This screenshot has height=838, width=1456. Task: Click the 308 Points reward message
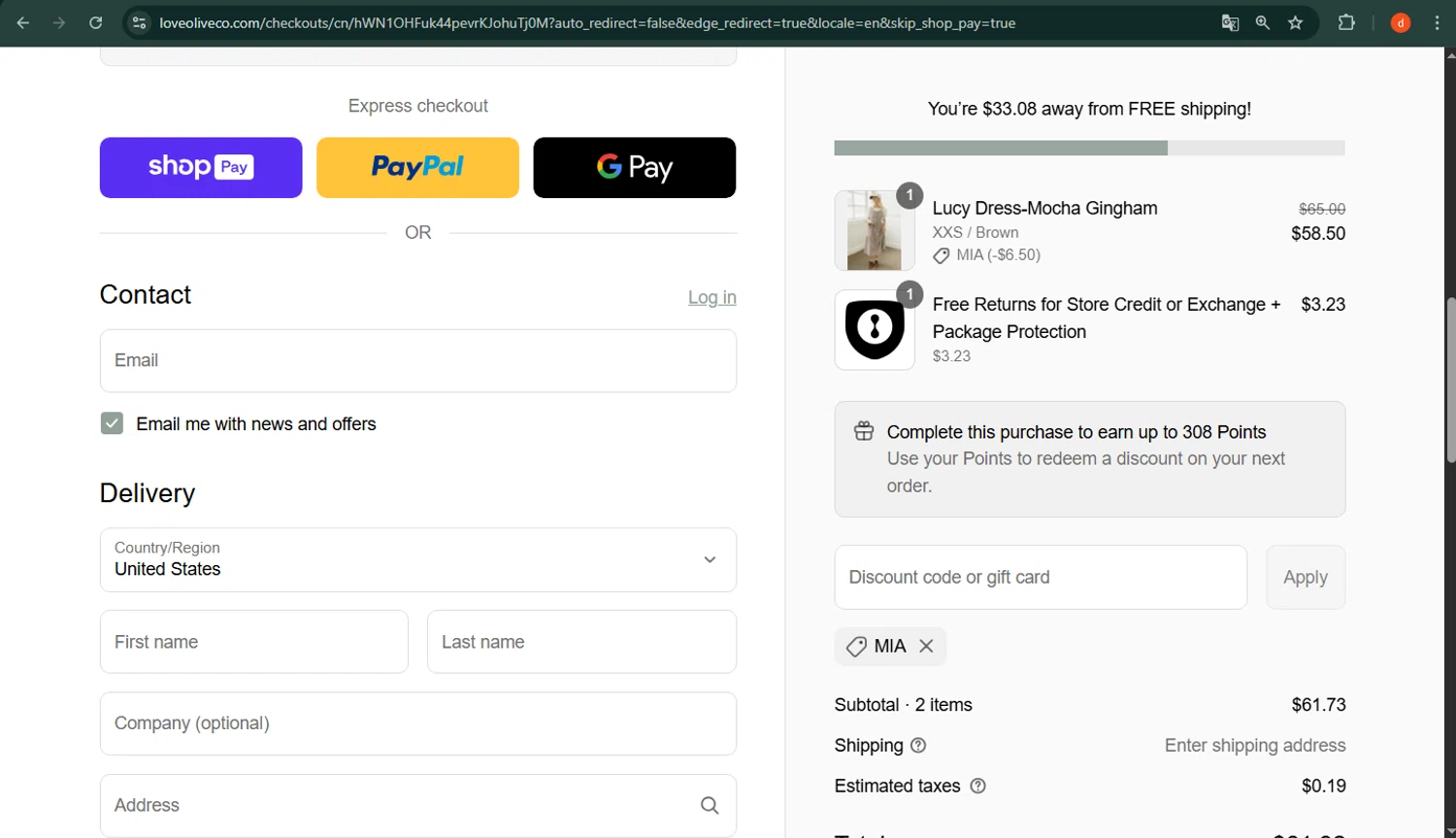[x=1076, y=432]
